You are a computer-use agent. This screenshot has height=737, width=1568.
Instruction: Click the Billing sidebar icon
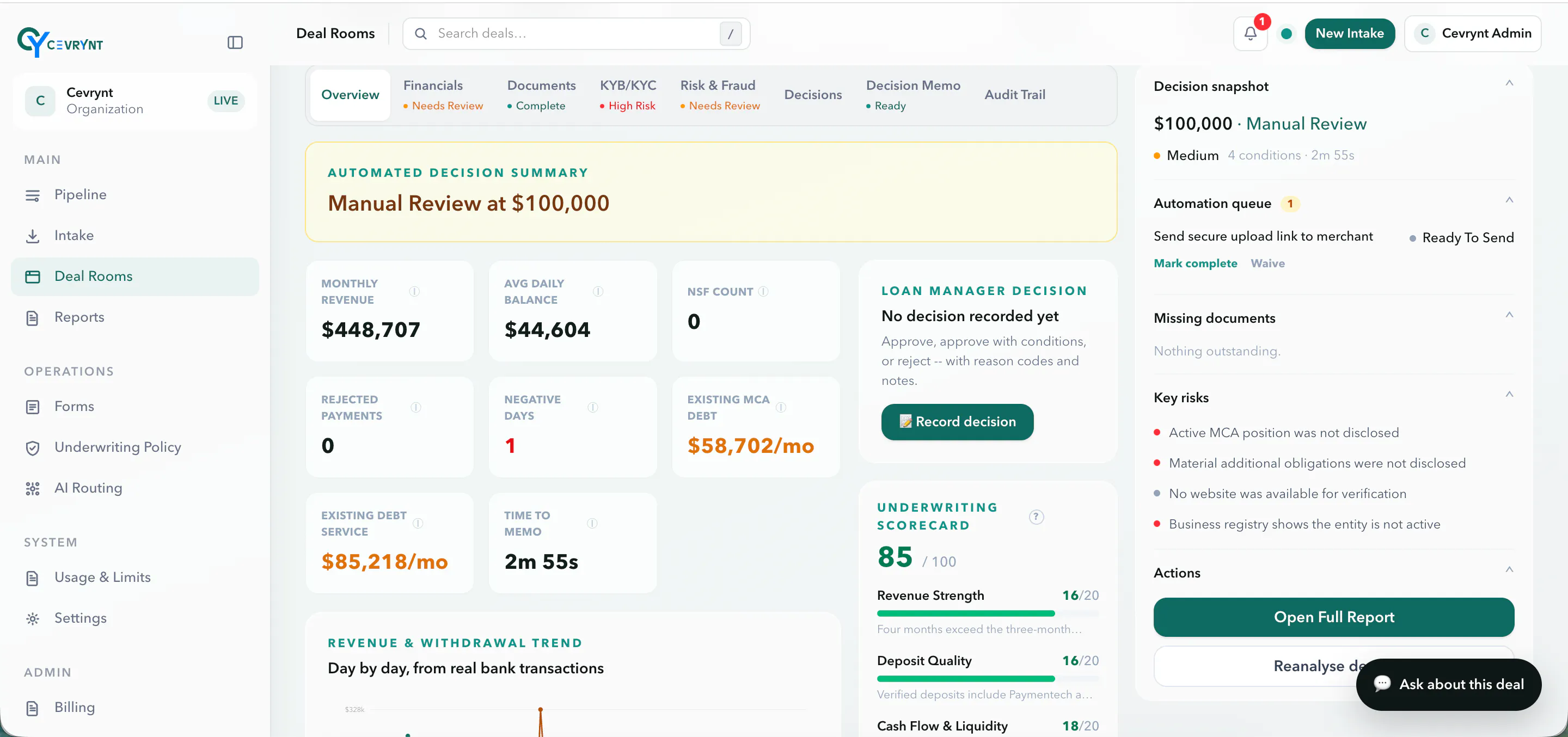33,708
